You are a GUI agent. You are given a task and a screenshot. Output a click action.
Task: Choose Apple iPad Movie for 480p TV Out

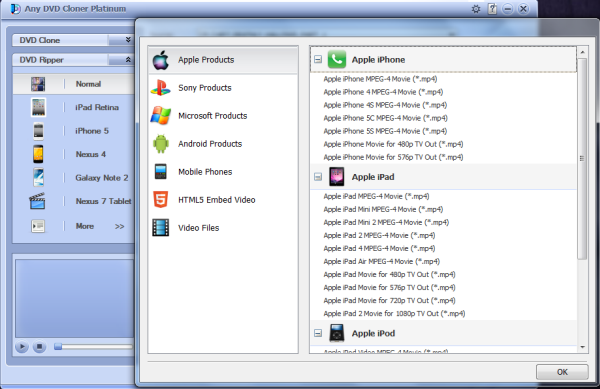[x=390, y=274]
